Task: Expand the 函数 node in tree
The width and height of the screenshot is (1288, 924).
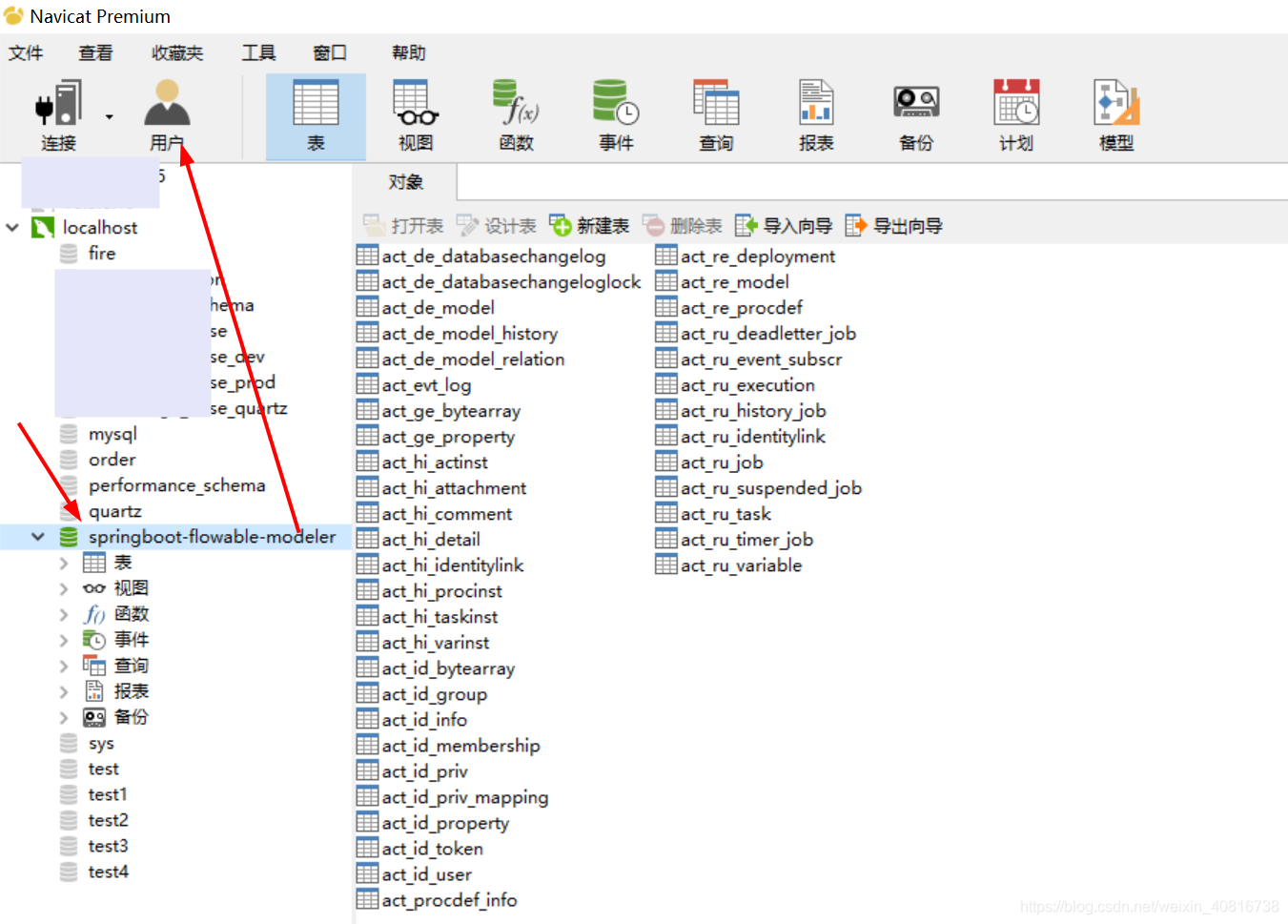Action: coord(64,614)
